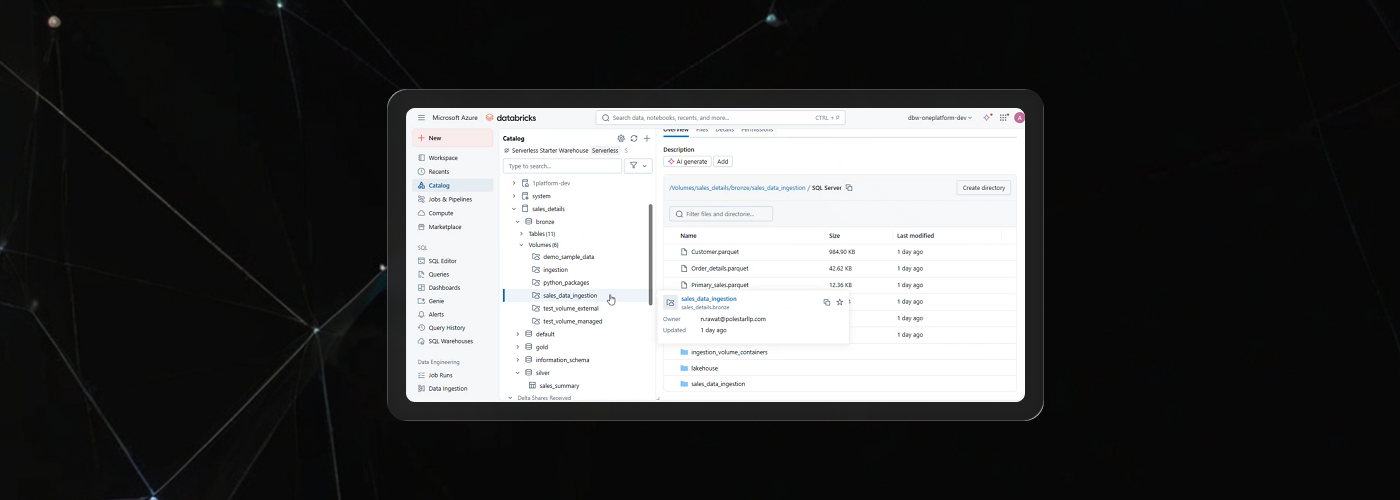Click the Serverless Starter Warehouse selector

[x=561, y=150]
